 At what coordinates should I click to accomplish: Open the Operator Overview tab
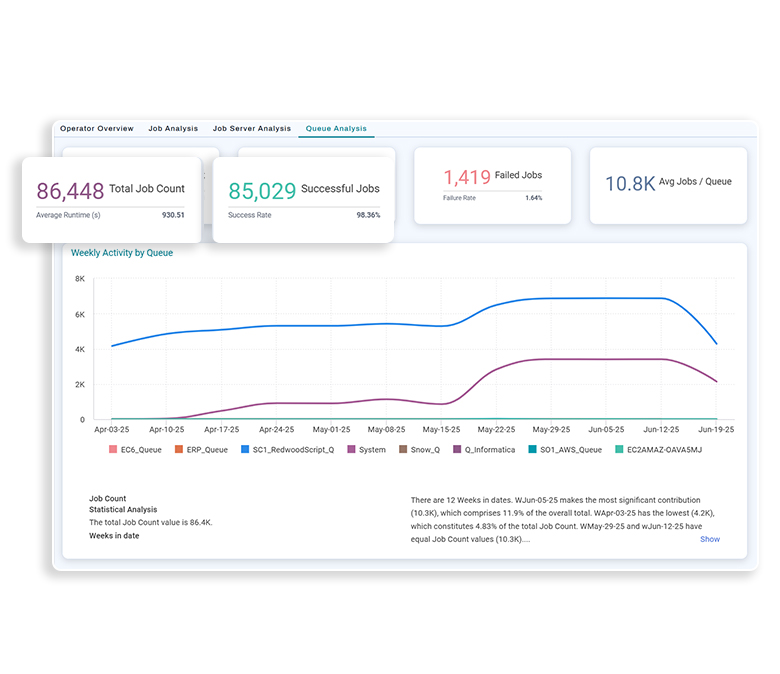point(97,129)
